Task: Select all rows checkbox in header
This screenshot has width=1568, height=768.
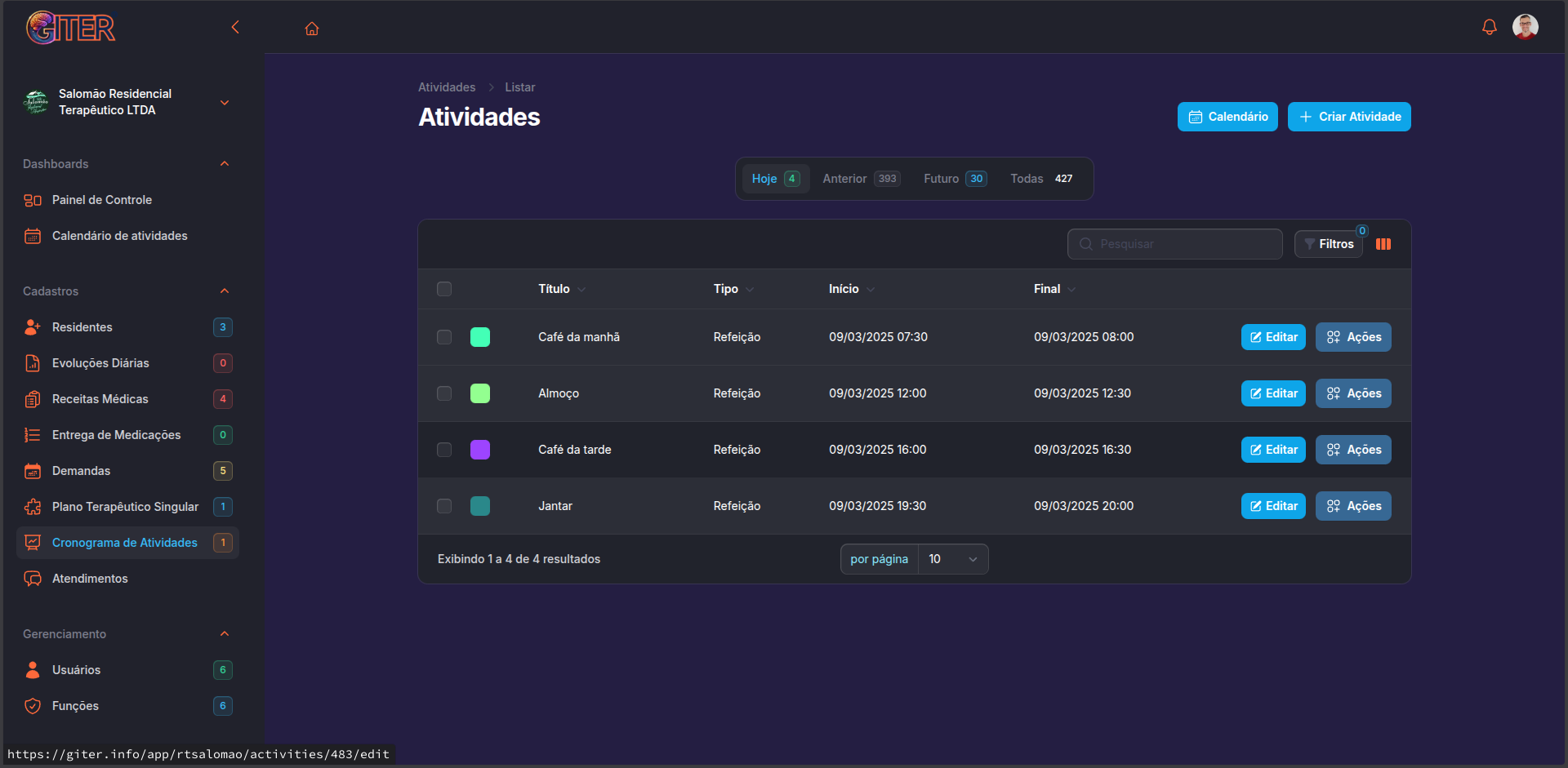Action: [x=444, y=289]
